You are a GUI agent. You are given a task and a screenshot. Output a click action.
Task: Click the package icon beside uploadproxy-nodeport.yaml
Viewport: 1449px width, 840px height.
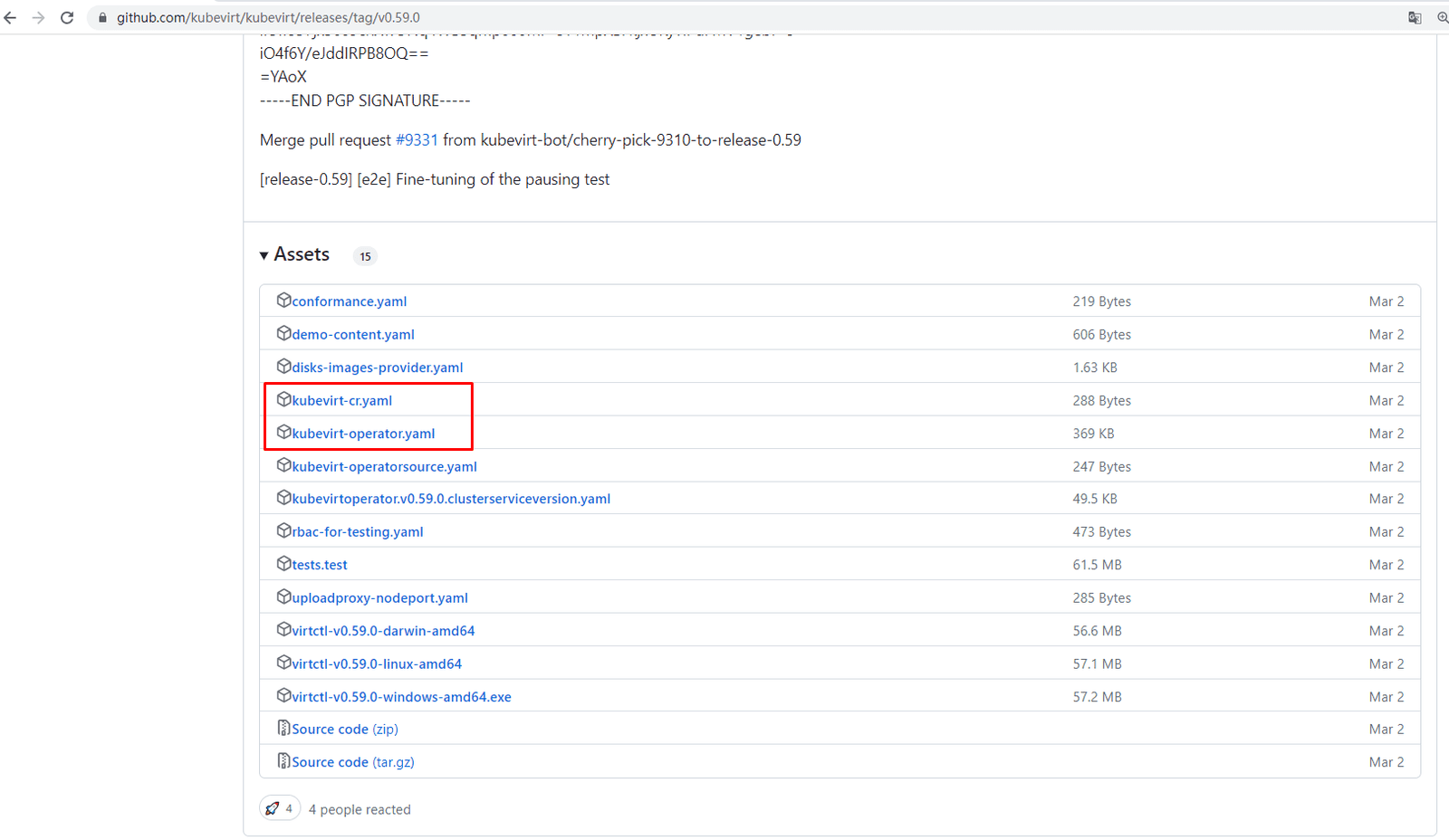point(283,597)
